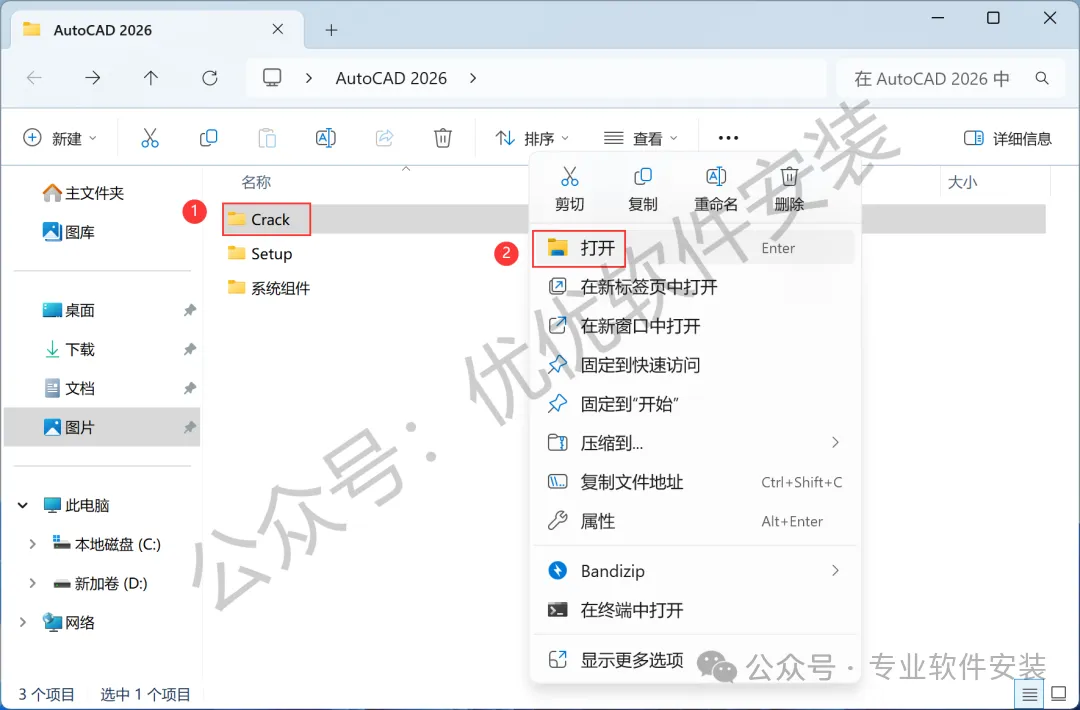
Task: Choose Open (打开) in the context menu
Action: tap(693, 248)
